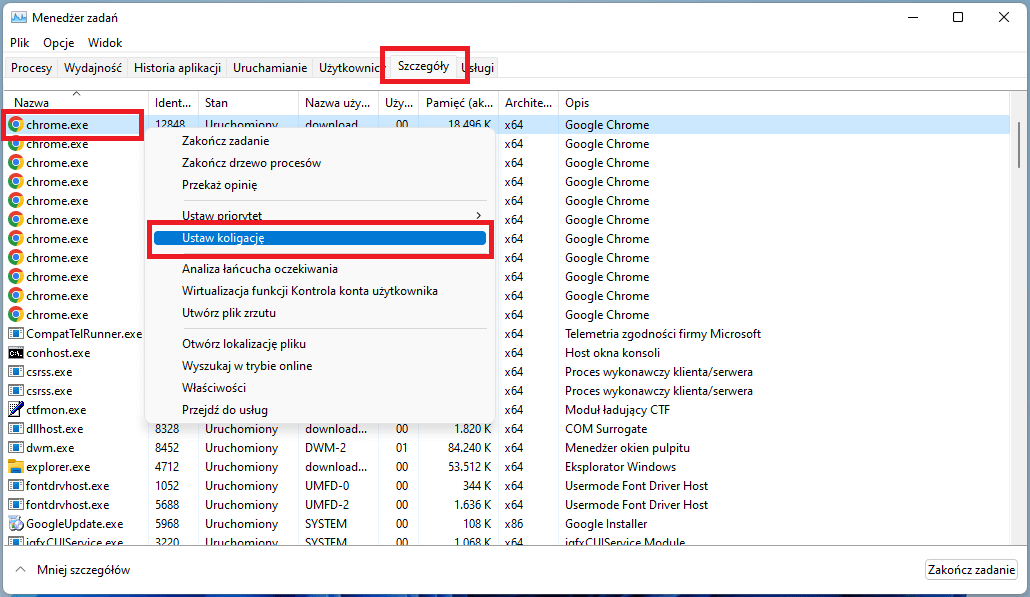Viewport: 1030px width, 597px height.
Task: Select the ctfmon.exe process row
Action: click(507, 410)
